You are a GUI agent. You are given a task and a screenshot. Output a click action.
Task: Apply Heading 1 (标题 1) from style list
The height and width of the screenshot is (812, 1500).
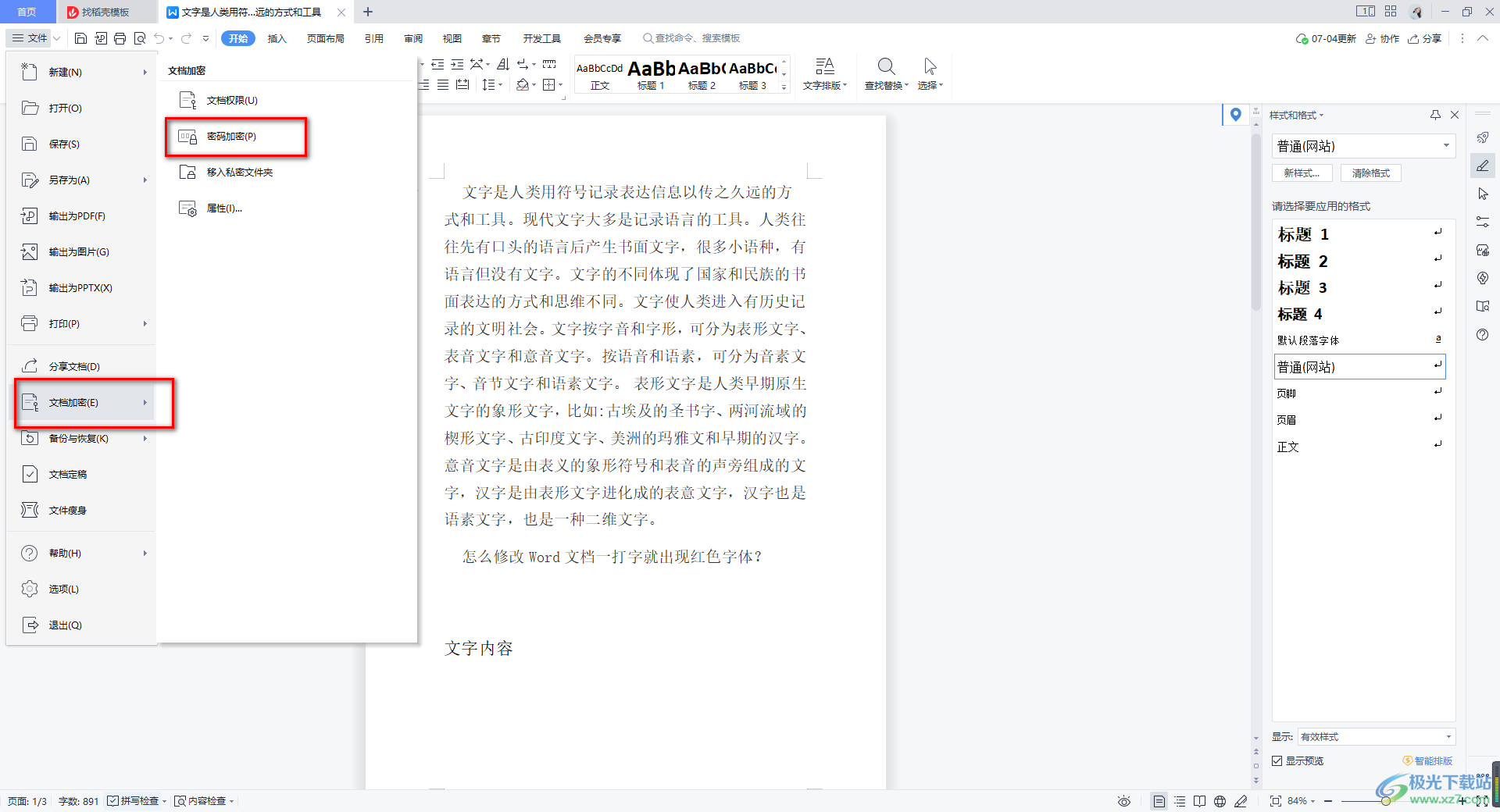point(1359,234)
